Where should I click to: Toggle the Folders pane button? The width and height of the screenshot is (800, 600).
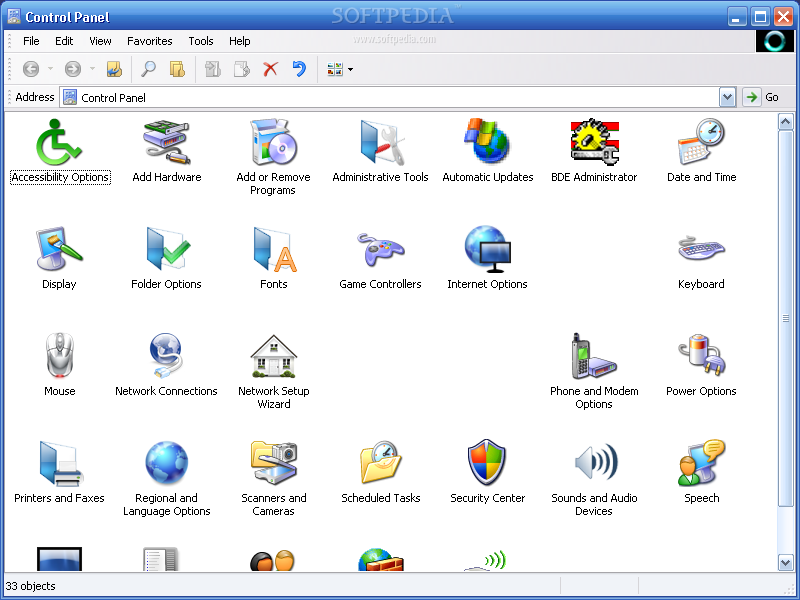point(177,69)
